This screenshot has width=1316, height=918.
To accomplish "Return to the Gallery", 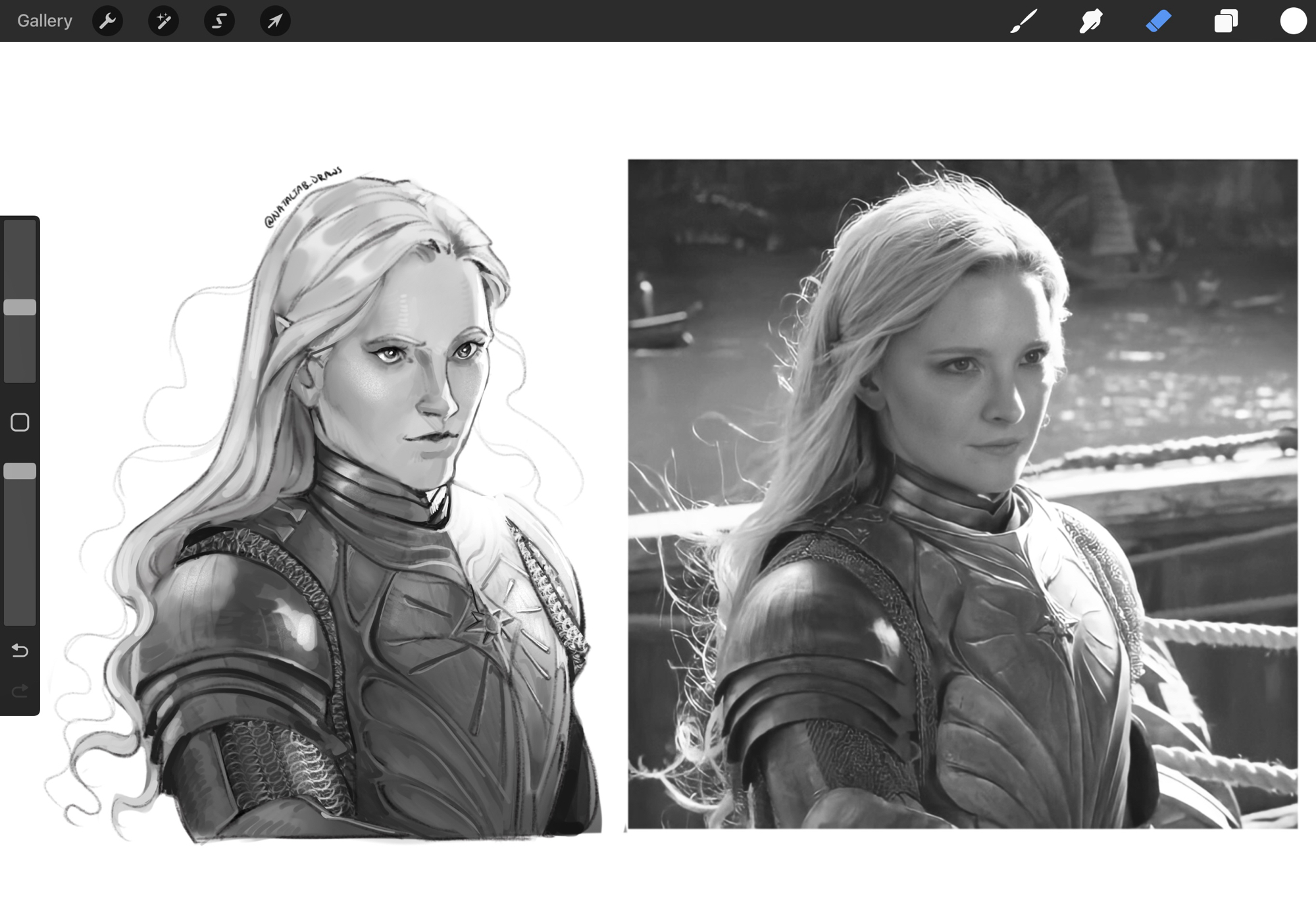I will (x=44, y=21).
